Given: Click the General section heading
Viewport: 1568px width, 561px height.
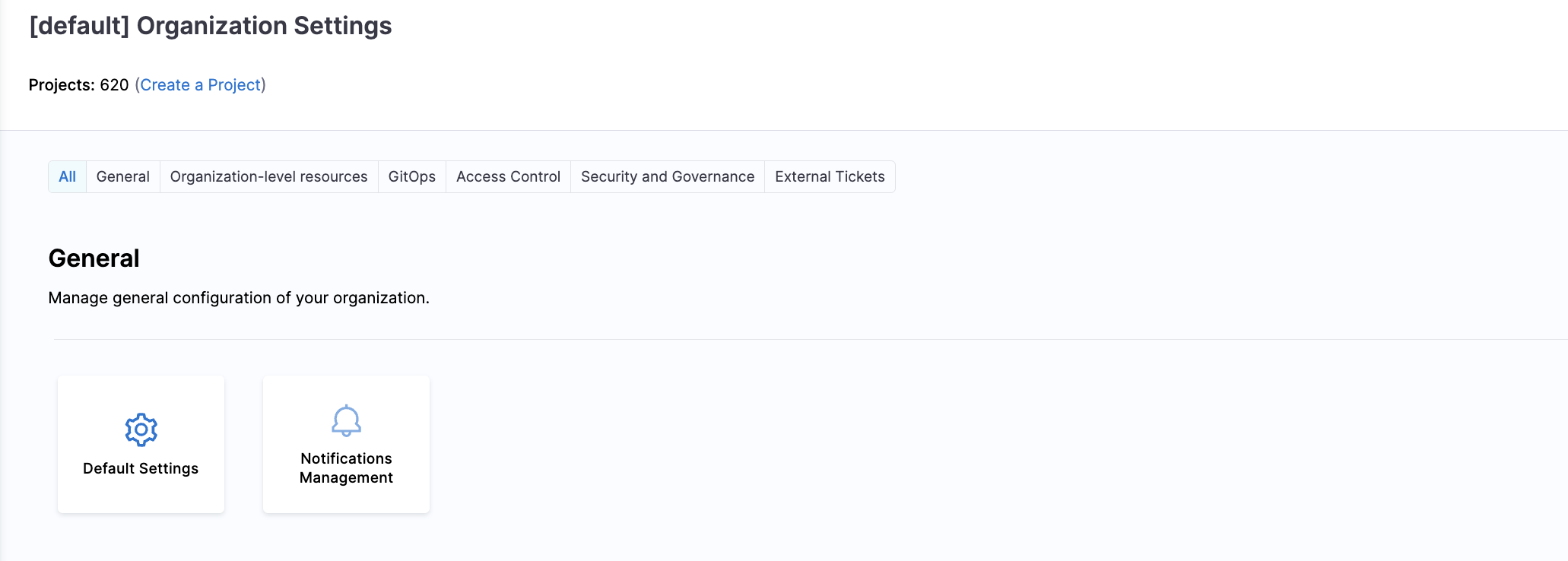Looking at the screenshot, I should coord(94,258).
